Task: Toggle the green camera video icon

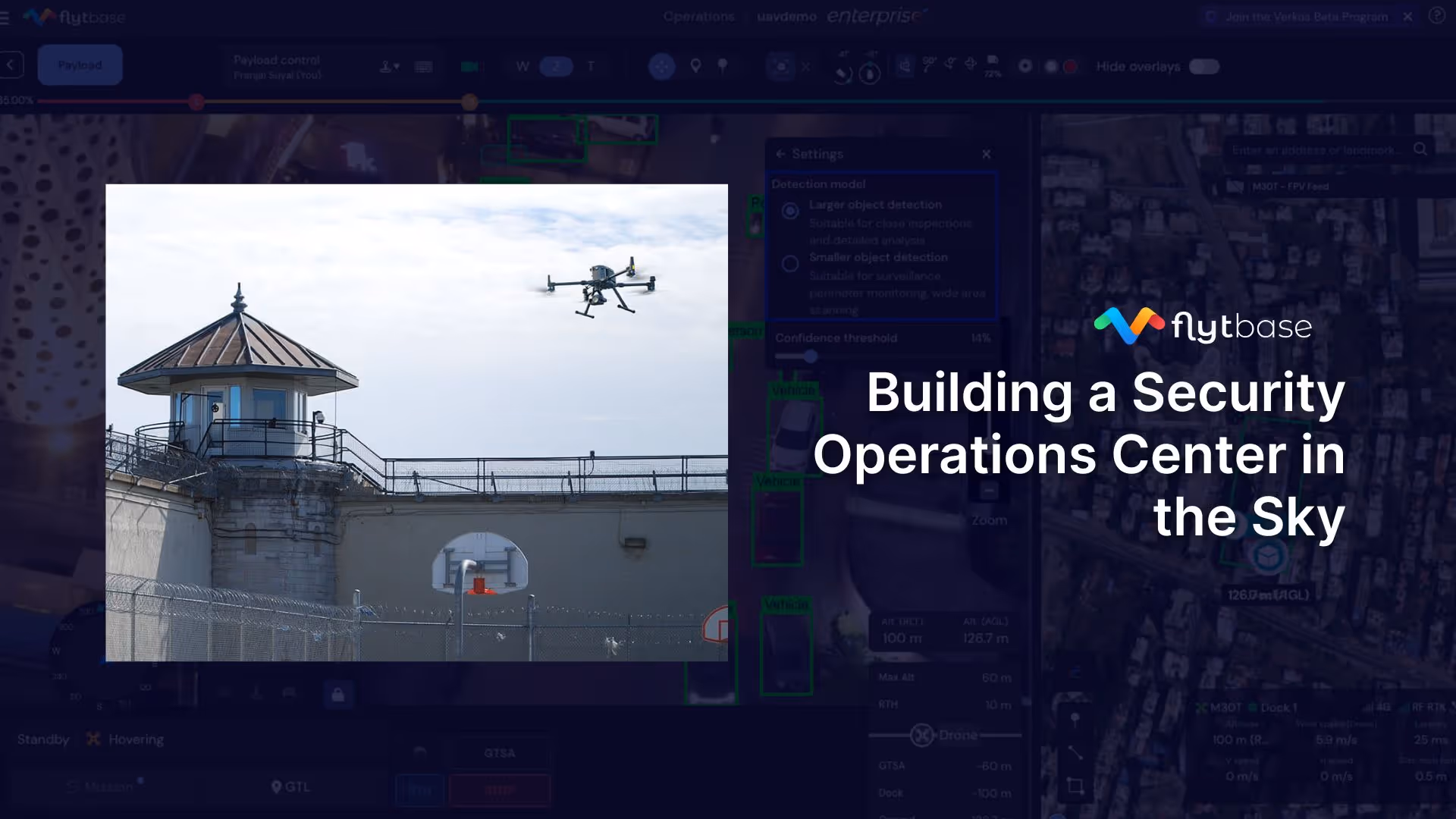Action: pos(469,67)
